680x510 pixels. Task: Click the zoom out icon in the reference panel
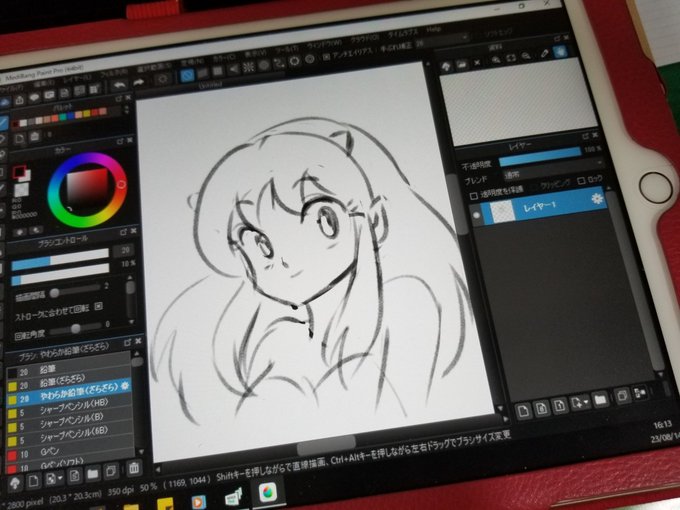(x=526, y=56)
